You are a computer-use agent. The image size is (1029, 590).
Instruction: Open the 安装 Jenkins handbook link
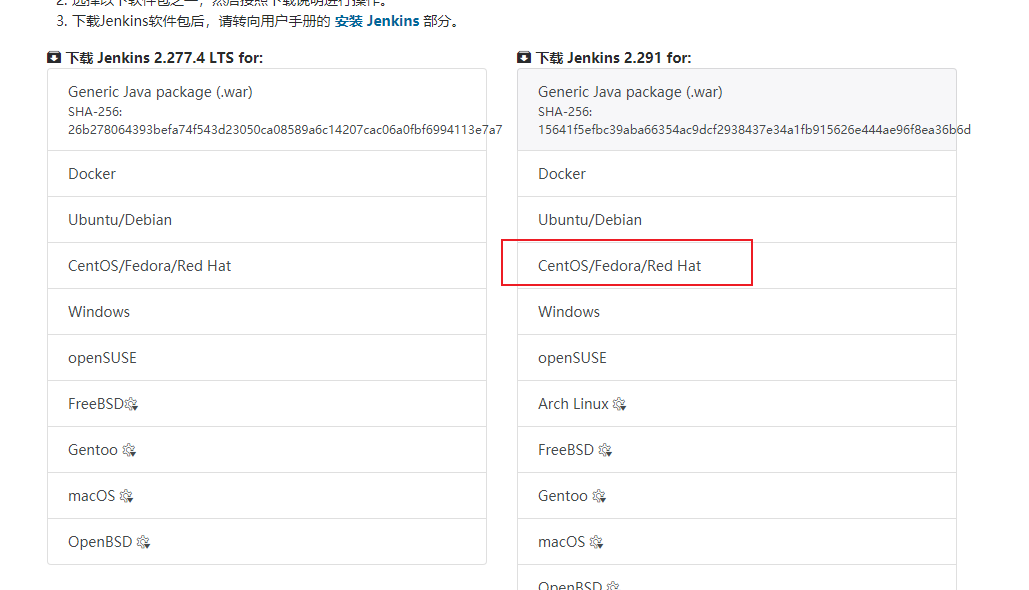point(372,21)
